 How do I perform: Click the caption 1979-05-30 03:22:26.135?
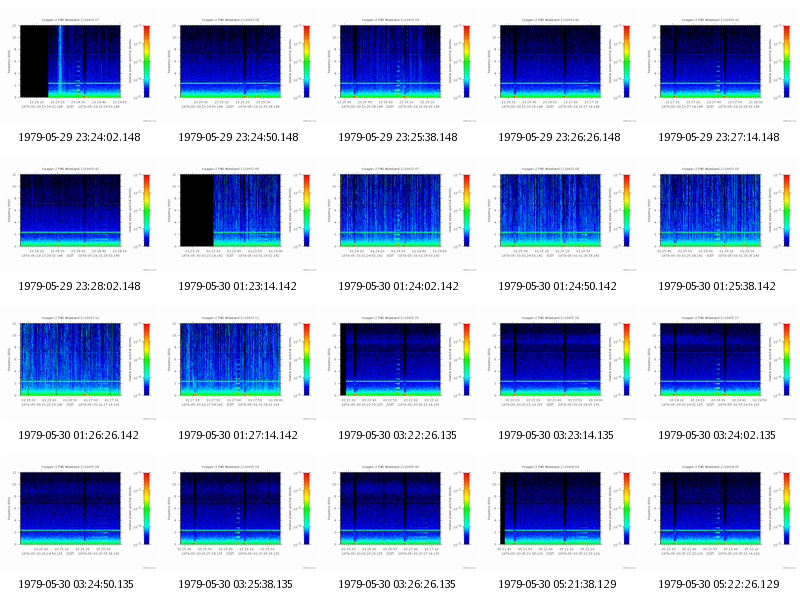[x=397, y=435]
